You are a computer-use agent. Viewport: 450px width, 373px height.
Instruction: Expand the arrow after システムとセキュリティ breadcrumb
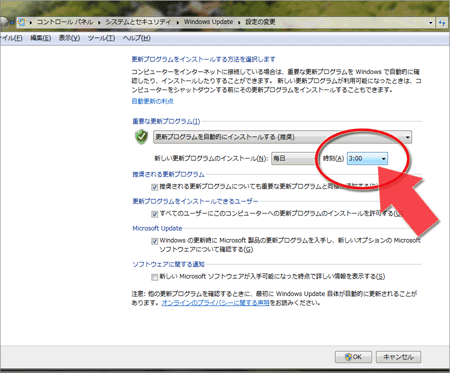178,22
